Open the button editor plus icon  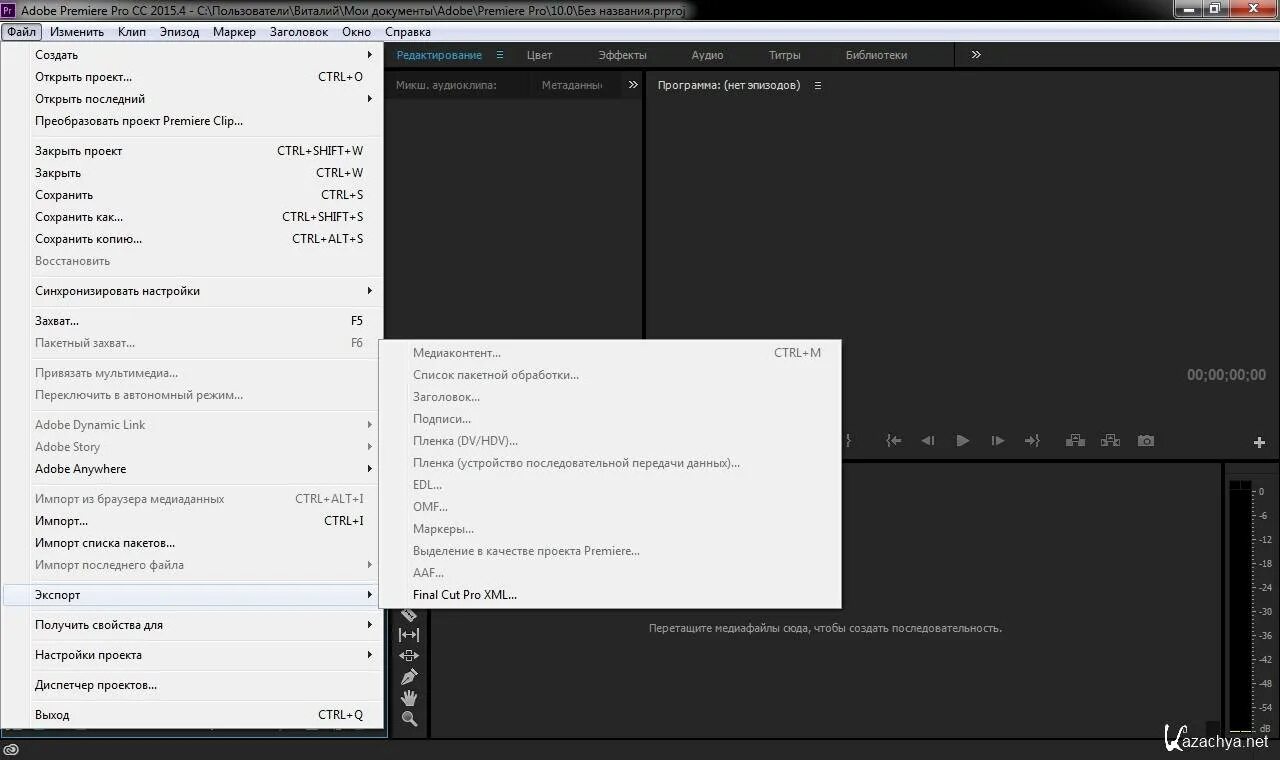[1260, 442]
